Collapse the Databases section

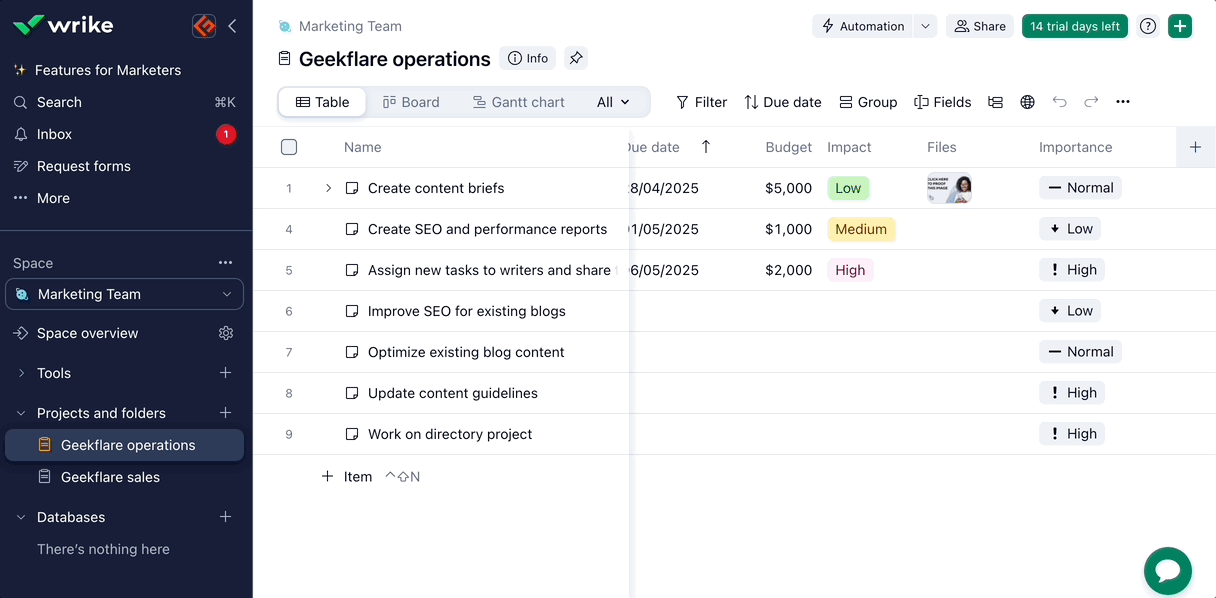tap(22, 517)
